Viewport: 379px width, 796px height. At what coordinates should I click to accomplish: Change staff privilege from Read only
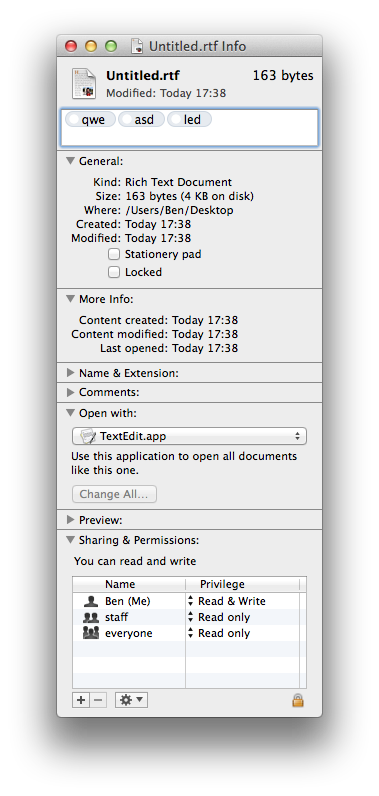[x=219, y=617]
